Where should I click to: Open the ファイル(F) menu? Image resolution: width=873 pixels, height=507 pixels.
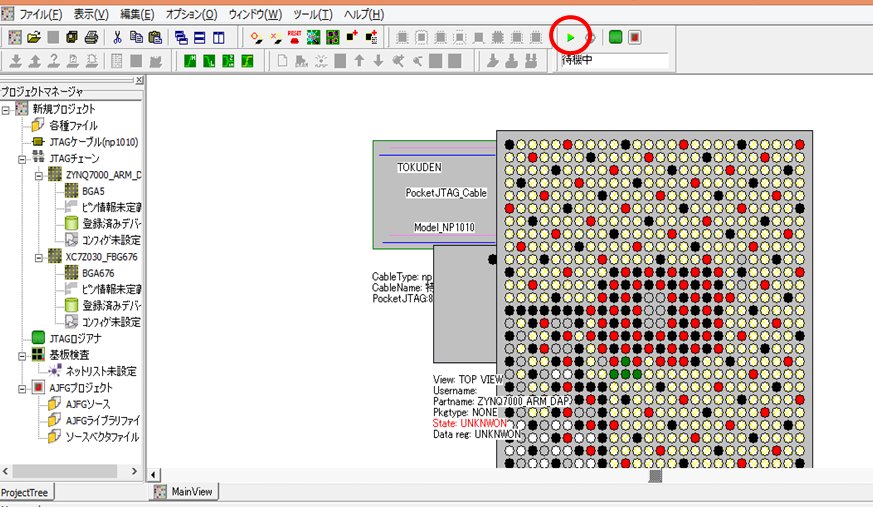click(40, 15)
